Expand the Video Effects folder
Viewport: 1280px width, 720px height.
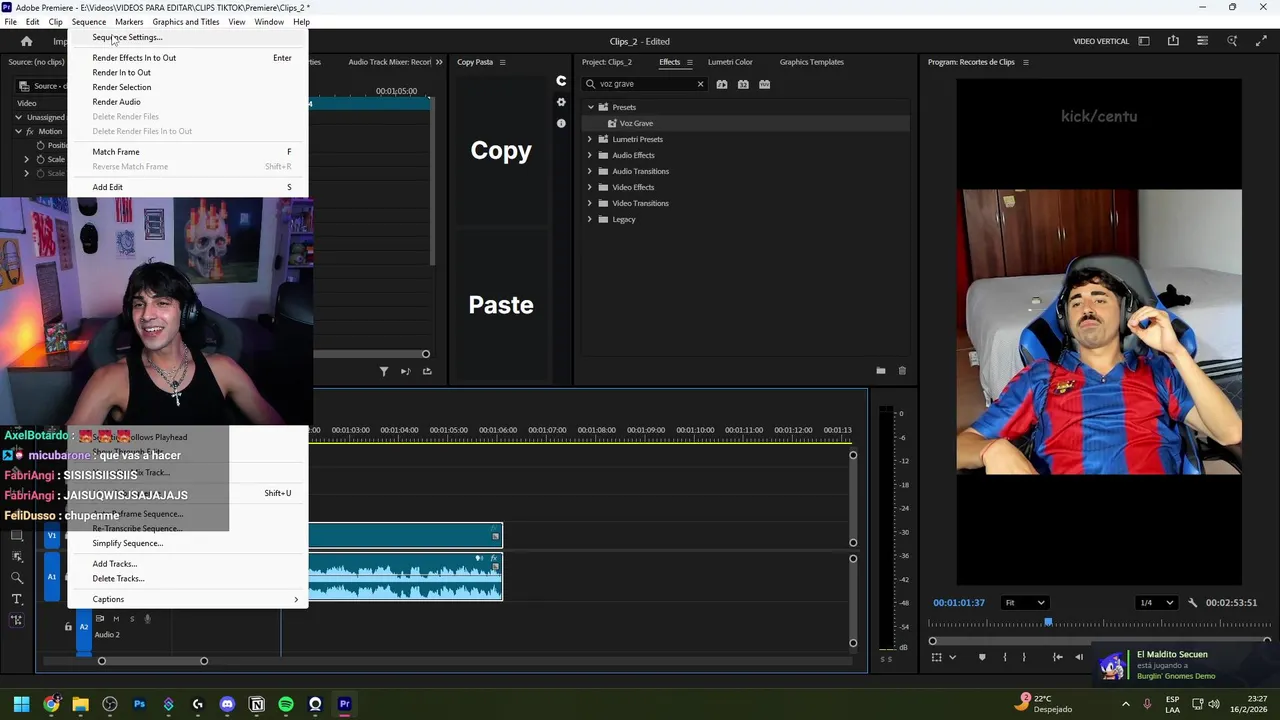pyautogui.click(x=590, y=187)
